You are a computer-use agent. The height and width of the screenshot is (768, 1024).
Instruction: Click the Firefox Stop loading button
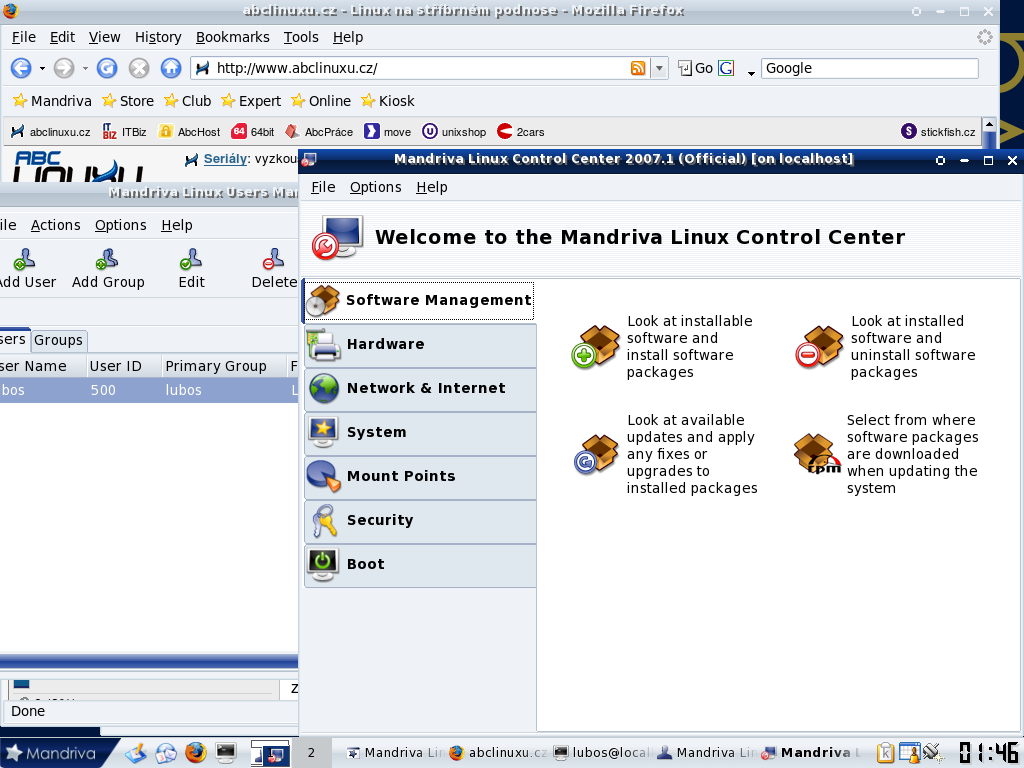(138, 68)
